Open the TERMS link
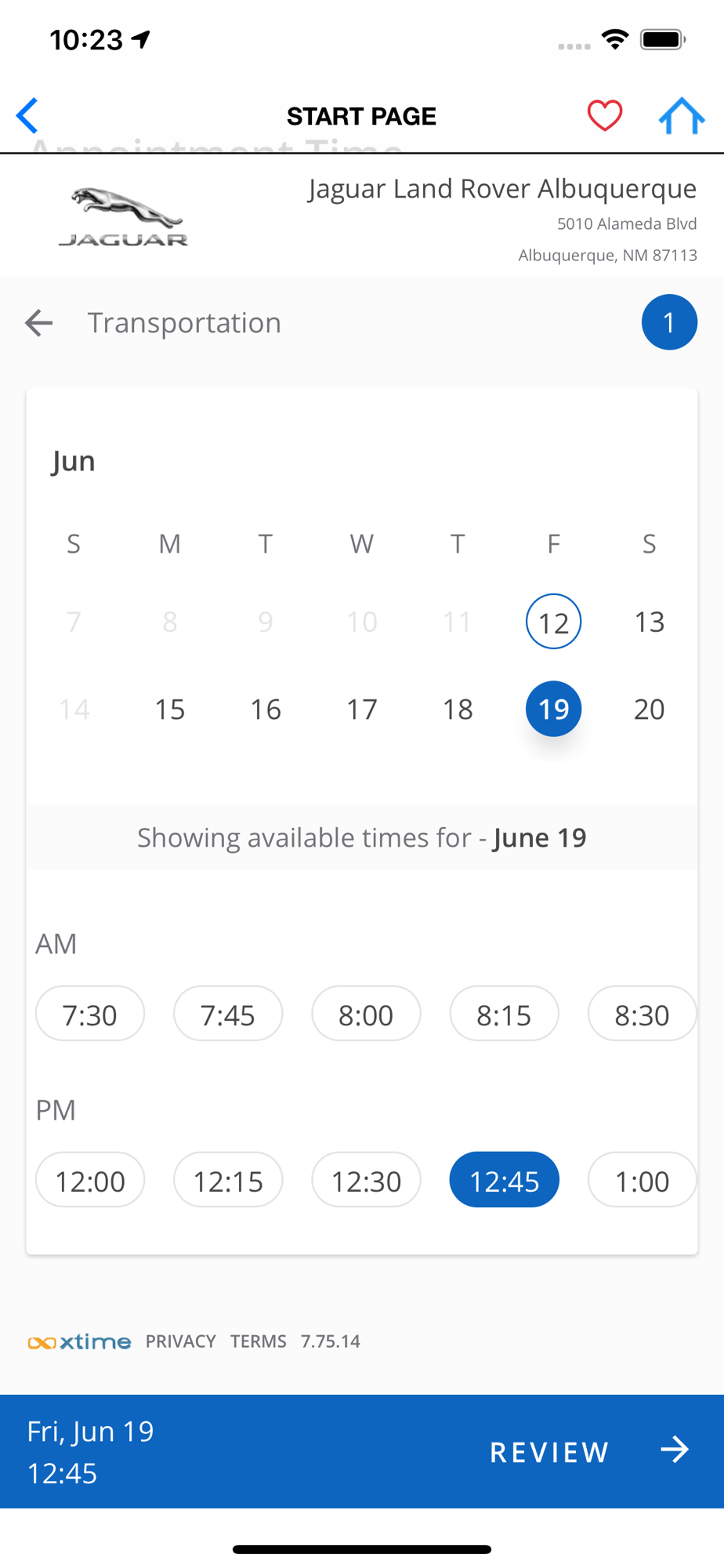Viewport: 724px width, 1568px height. (259, 1341)
